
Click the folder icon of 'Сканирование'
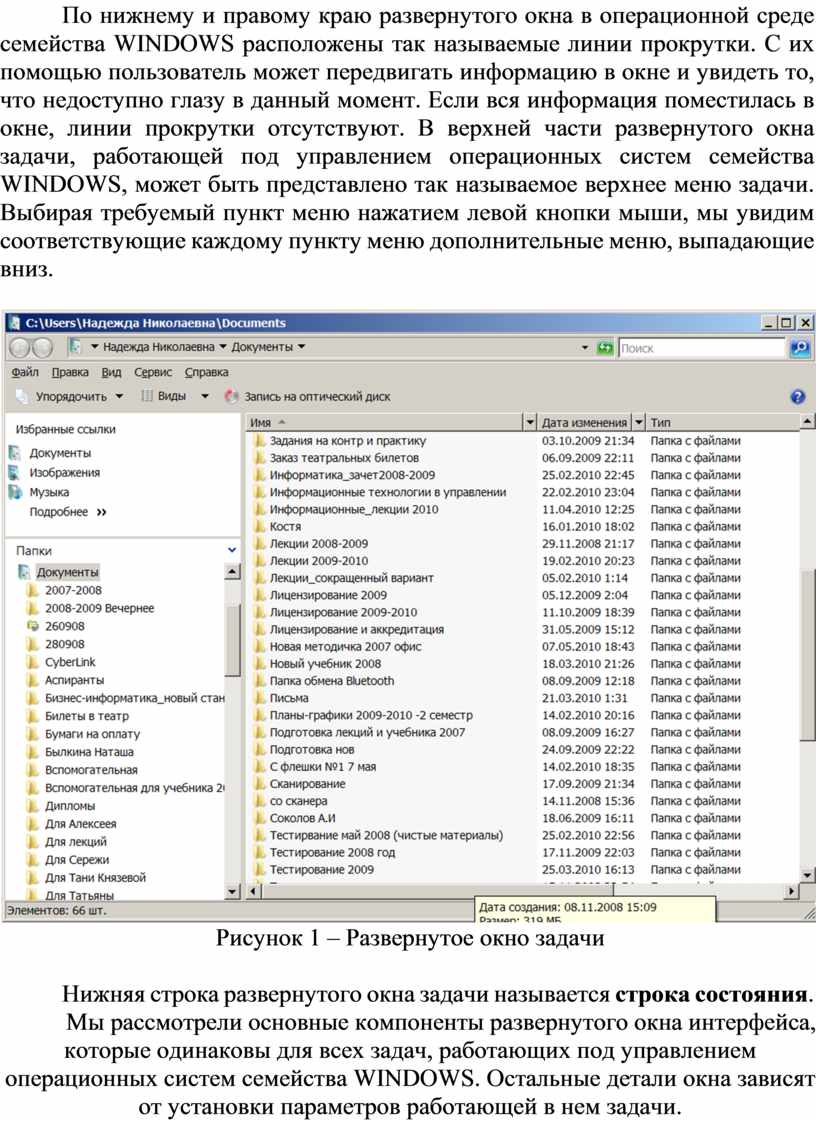260,784
